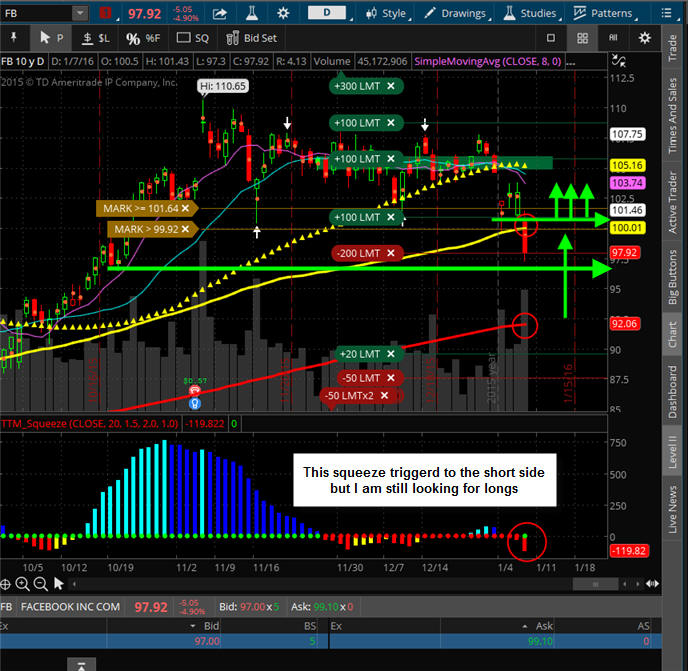Select the %F percent tool
Image resolution: width=688 pixels, height=671 pixels.
click(143, 39)
